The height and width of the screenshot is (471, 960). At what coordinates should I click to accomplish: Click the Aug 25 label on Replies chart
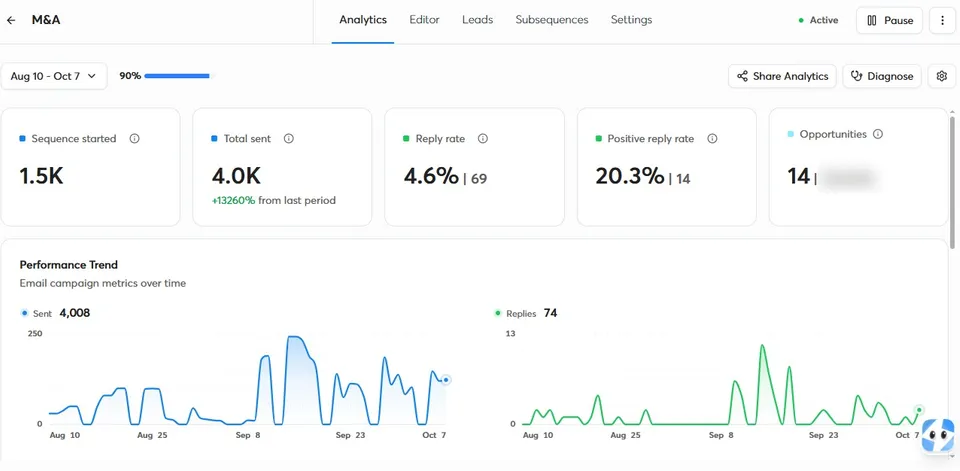pyautogui.click(x=627, y=435)
